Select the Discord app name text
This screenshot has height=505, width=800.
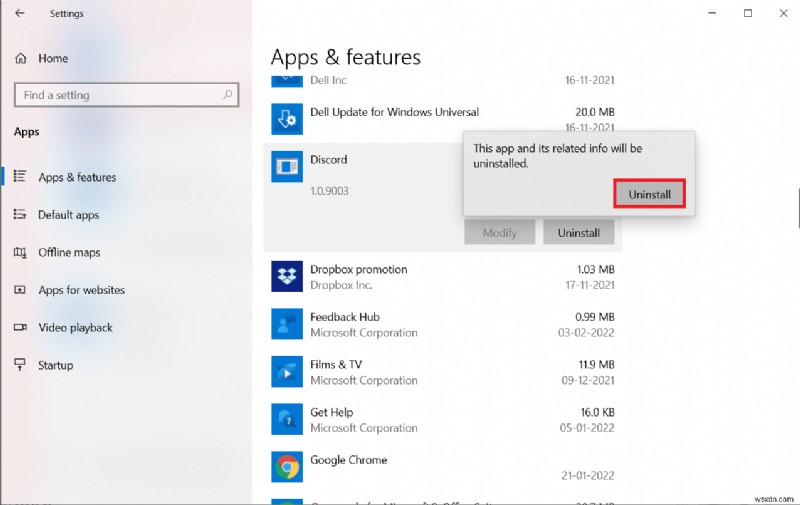pyautogui.click(x=329, y=160)
